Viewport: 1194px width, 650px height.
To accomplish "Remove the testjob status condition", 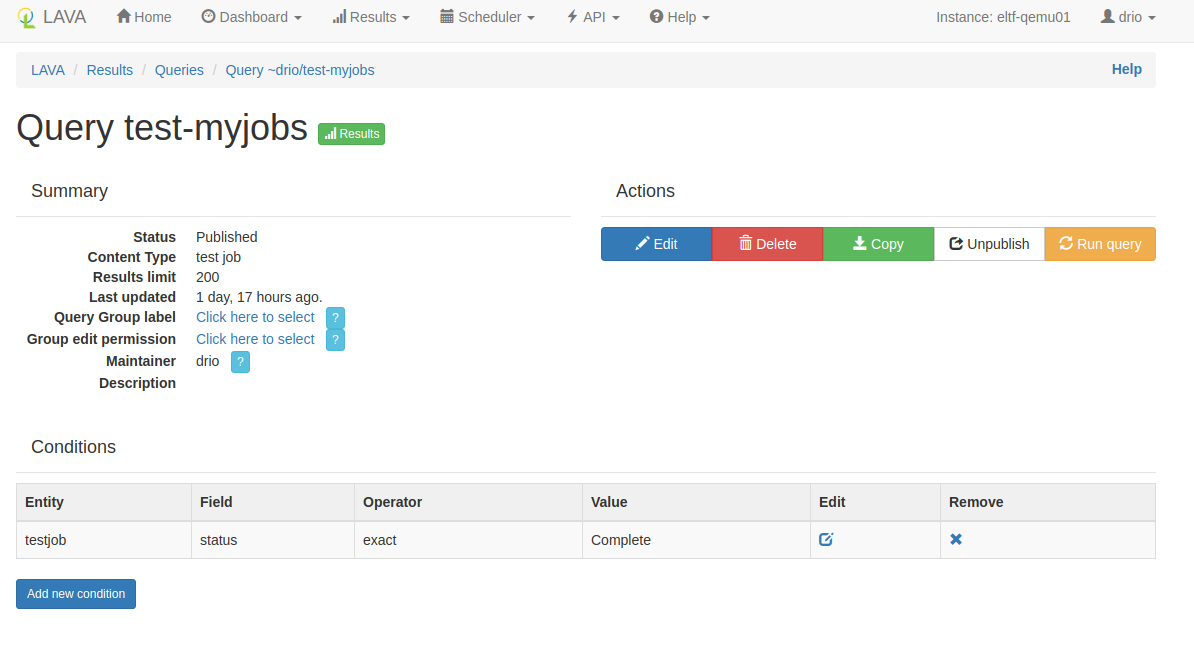I will coord(956,540).
